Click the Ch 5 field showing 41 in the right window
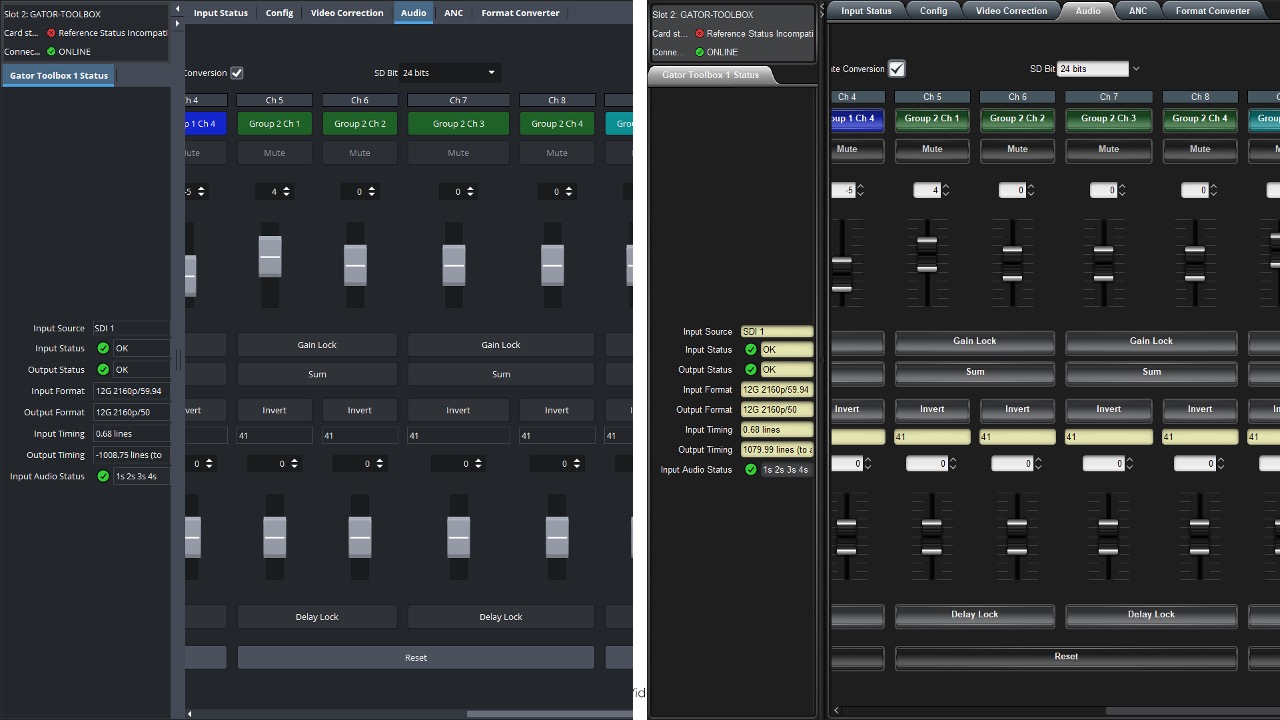The width and height of the screenshot is (1280, 720). click(932, 437)
